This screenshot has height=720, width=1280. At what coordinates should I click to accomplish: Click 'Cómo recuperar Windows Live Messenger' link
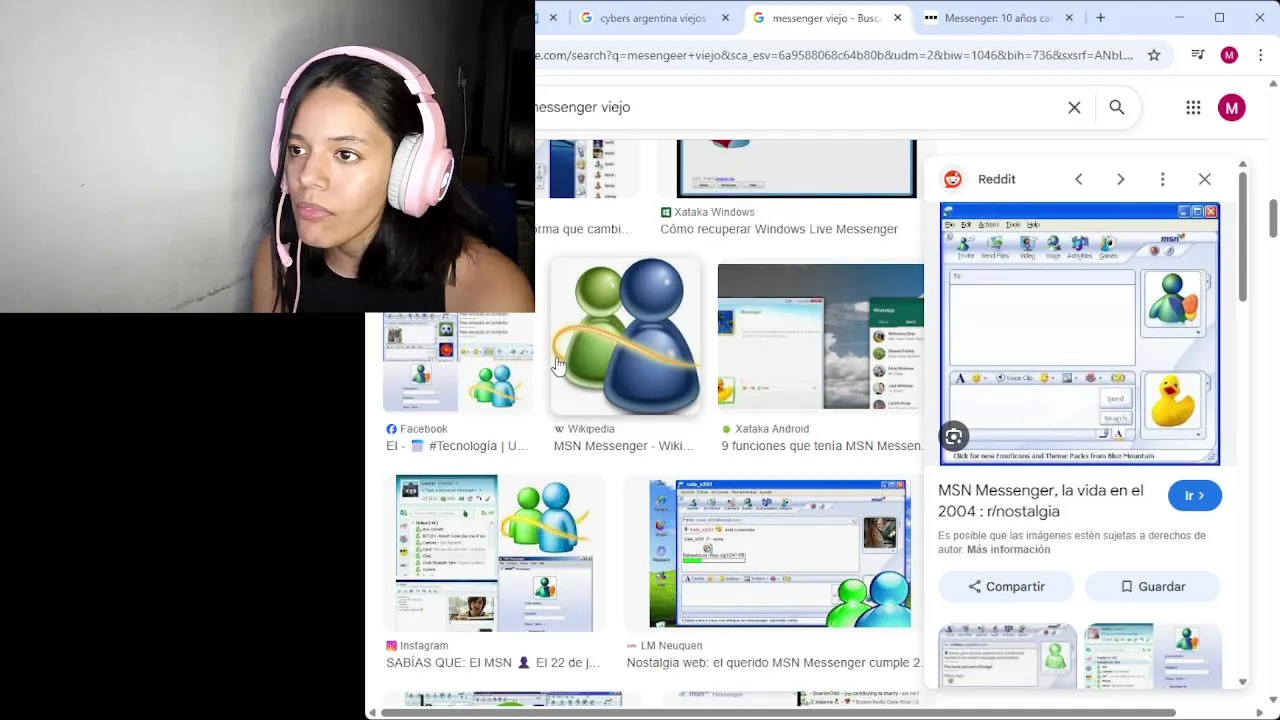coord(779,229)
